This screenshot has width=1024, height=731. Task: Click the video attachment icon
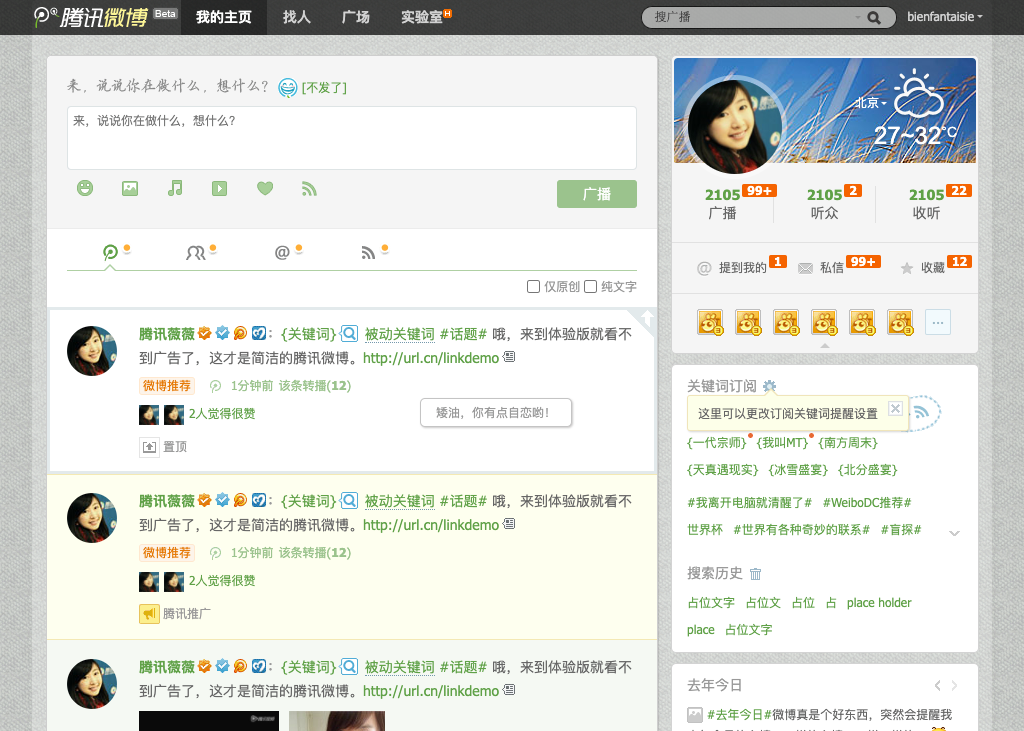(x=220, y=188)
